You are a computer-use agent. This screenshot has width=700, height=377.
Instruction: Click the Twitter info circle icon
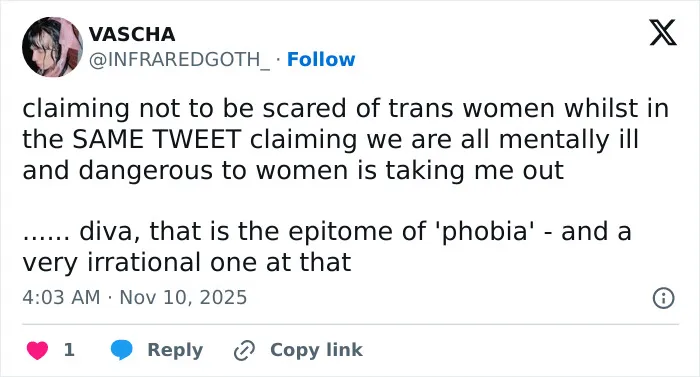click(663, 298)
